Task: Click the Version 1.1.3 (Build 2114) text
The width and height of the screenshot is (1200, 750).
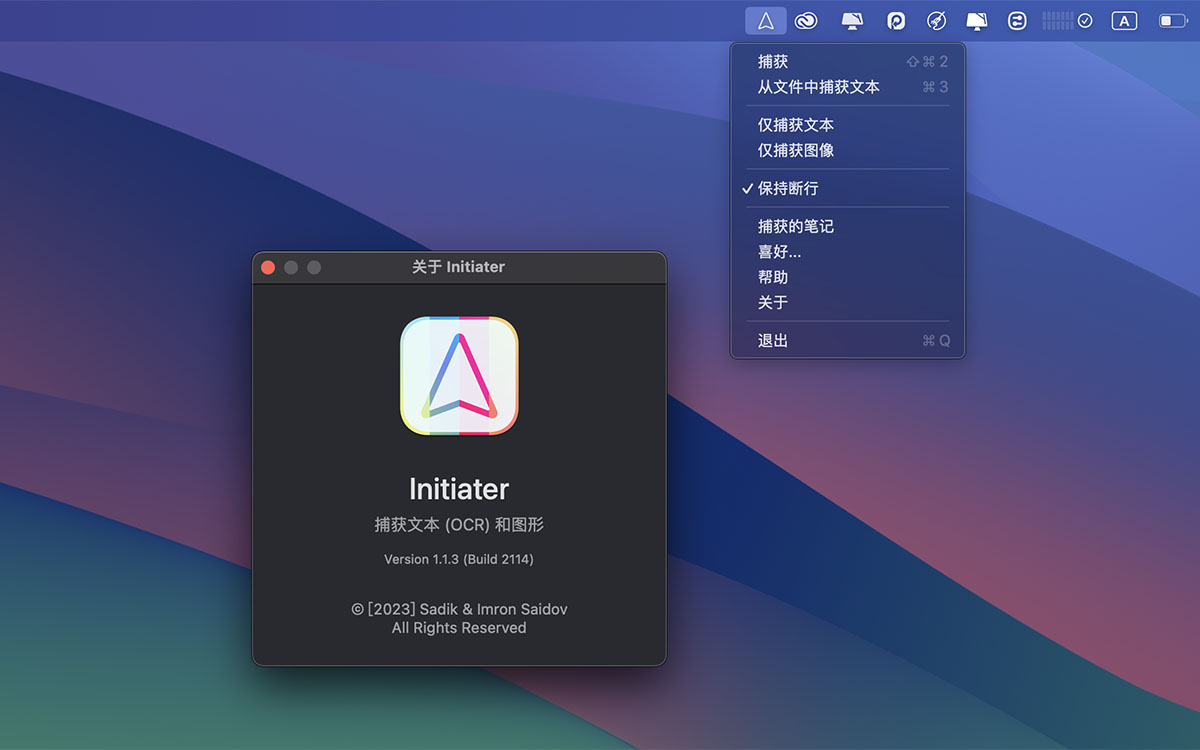Action: pyautogui.click(x=459, y=559)
